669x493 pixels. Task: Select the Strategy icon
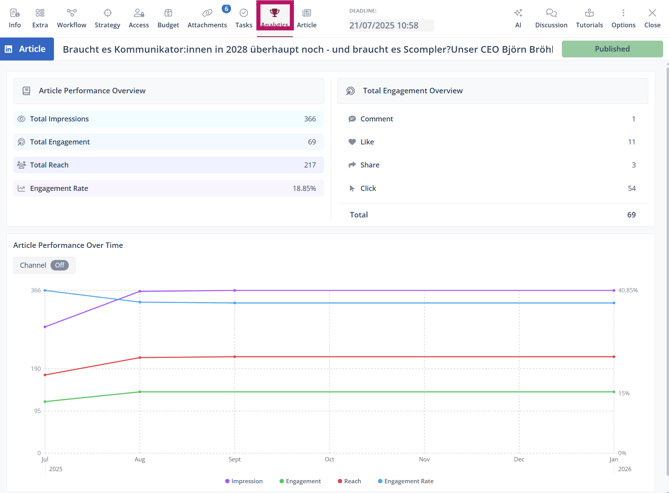pos(107,17)
